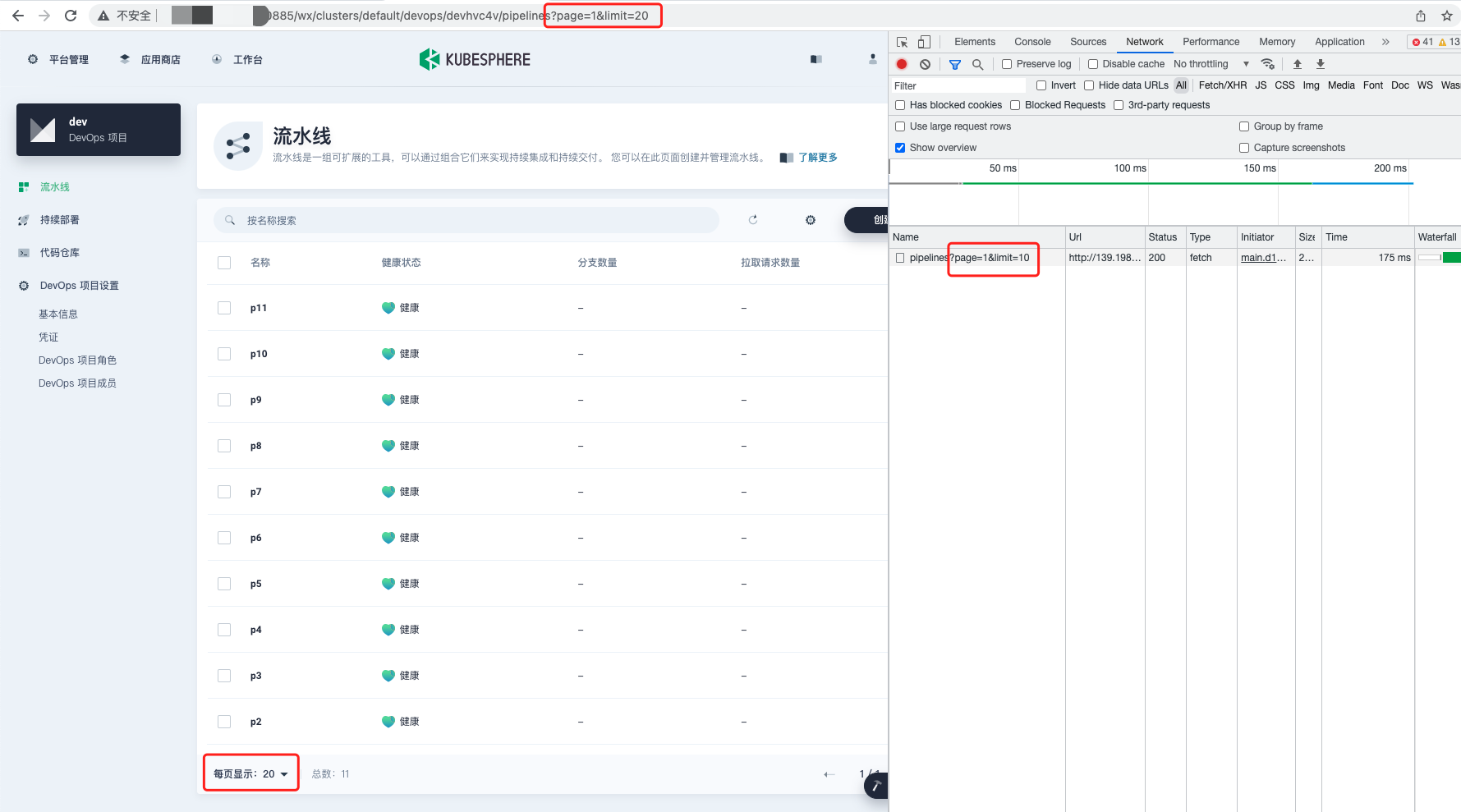
Task: Click the main.d1 initiator link
Action: [1261, 257]
